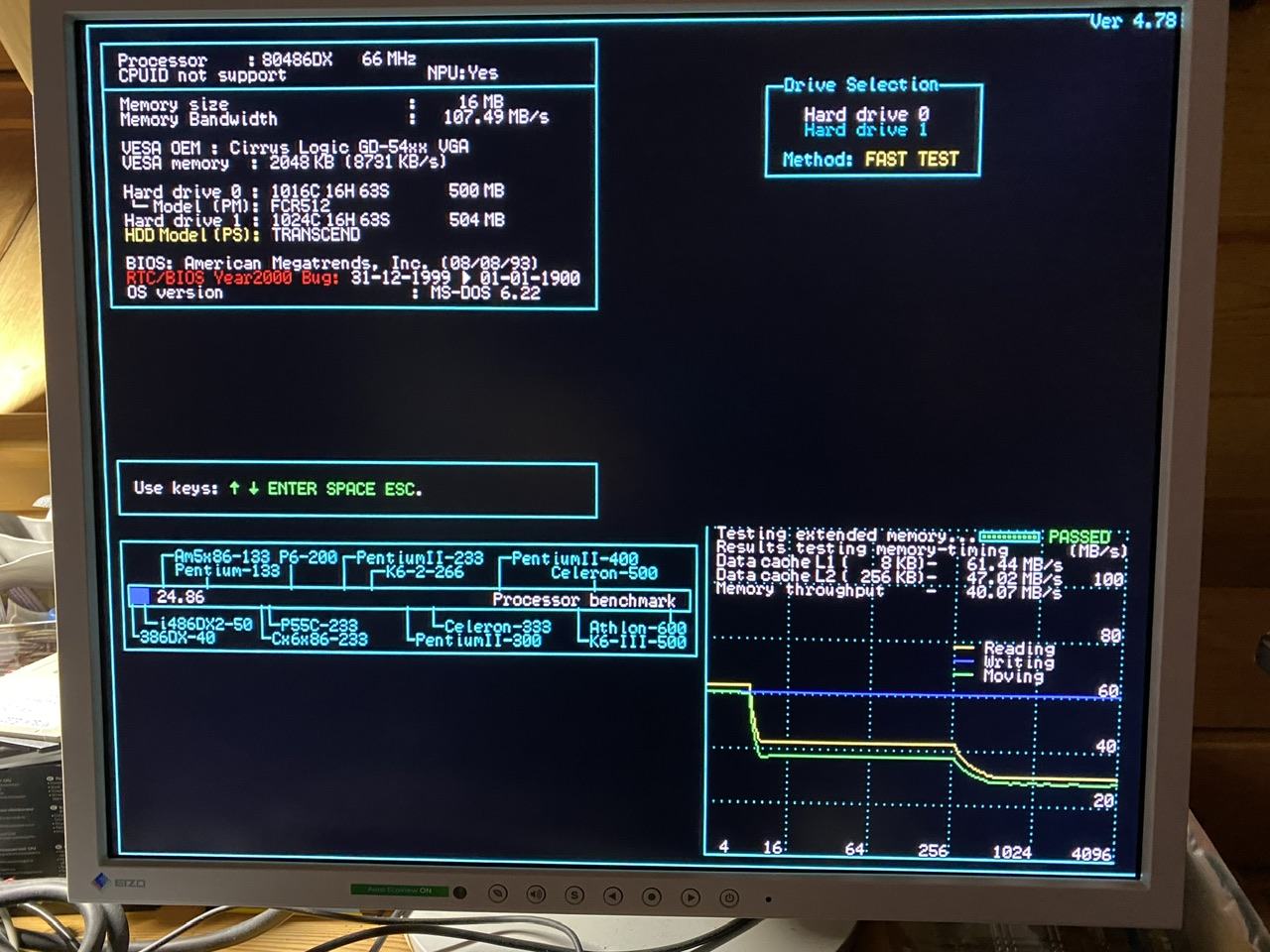Viewport: 1270px width, 952px height.
Task: Click the 1024 label on graph axis
Action: (1012, 852)
